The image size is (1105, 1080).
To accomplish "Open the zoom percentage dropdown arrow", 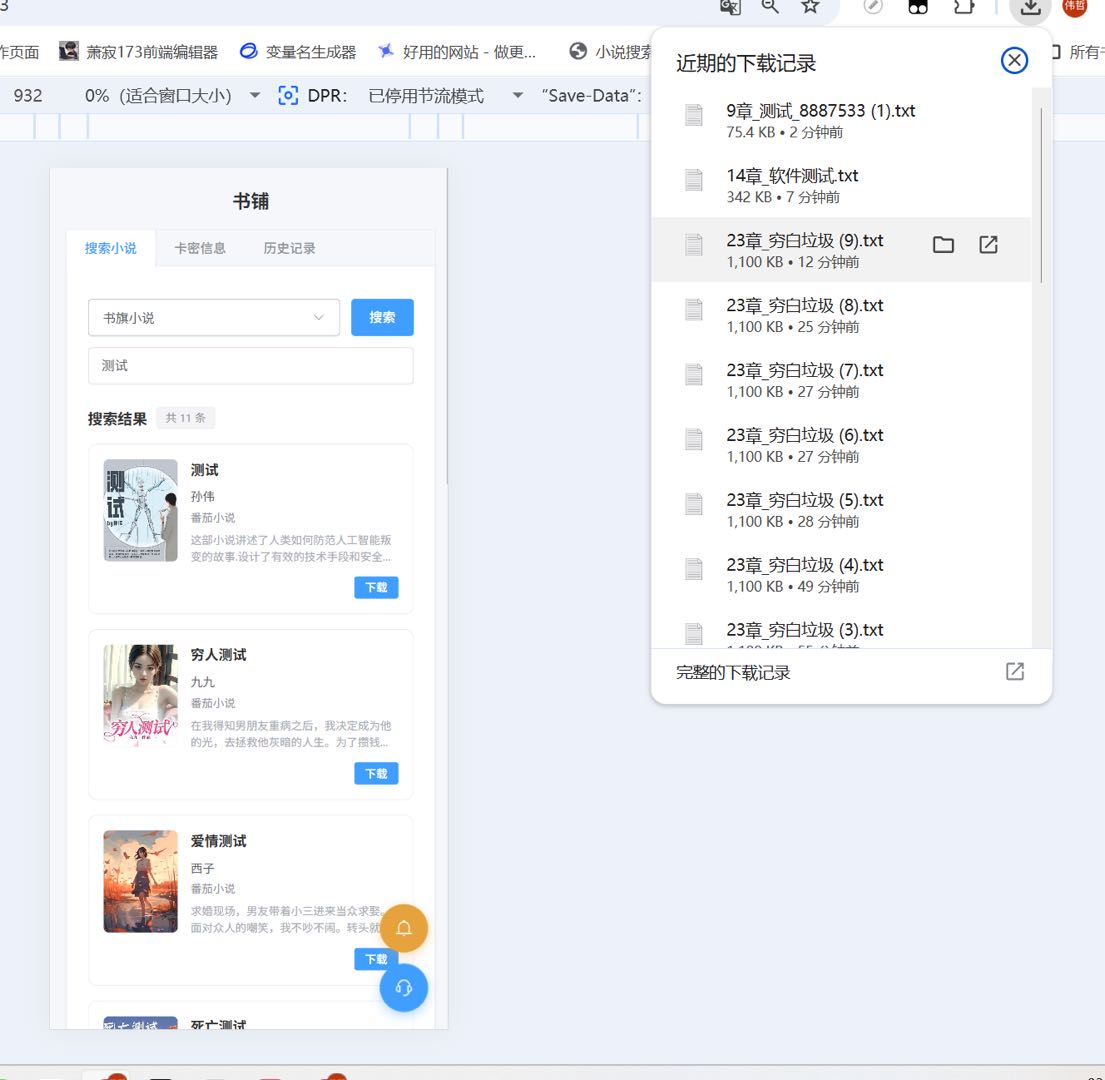I will coord(255,96).
